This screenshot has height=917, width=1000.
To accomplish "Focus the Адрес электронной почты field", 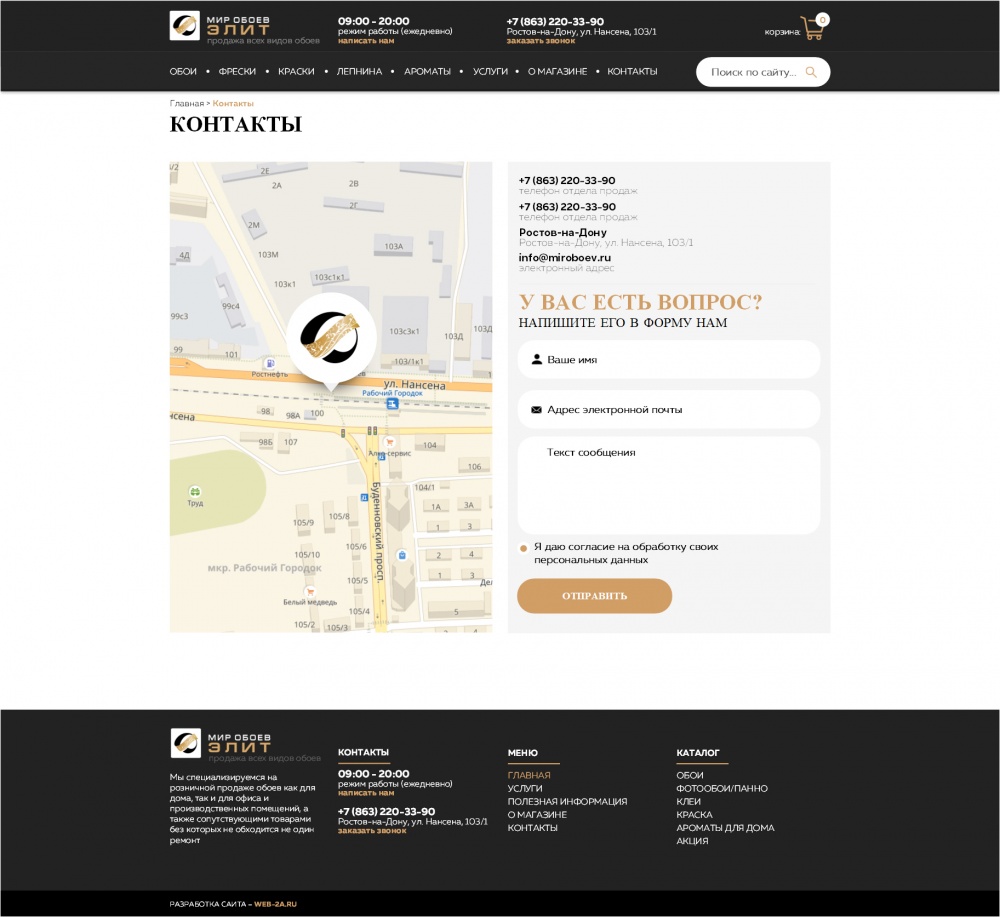I will [668, 410].
